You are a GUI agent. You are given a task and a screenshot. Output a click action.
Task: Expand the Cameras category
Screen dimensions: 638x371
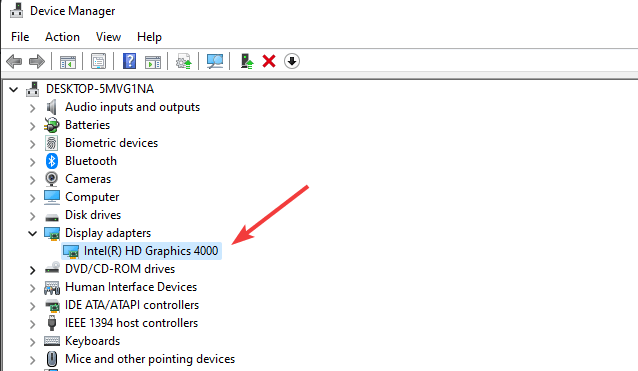click(33, 180)
